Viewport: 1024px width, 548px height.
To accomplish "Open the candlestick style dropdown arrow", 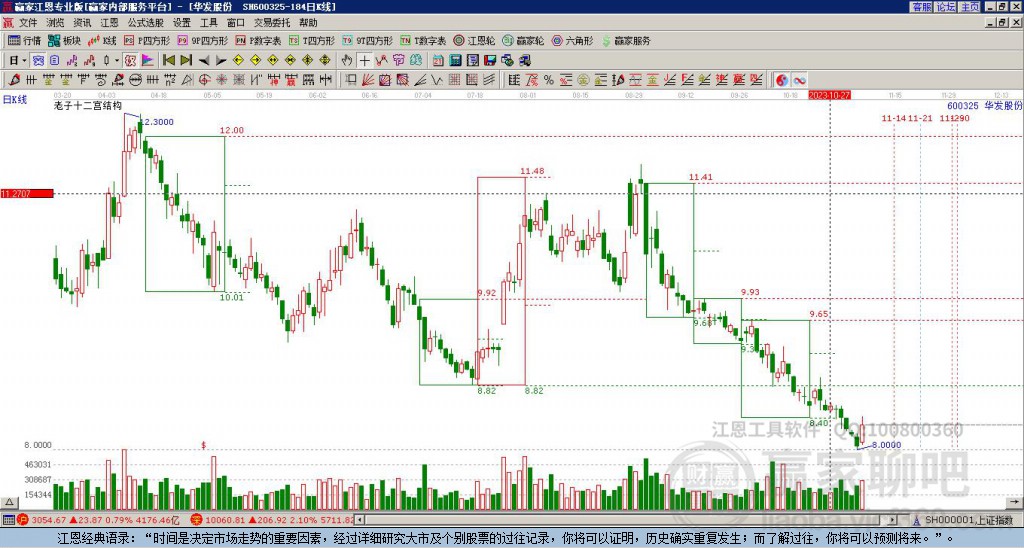I will [117, 60].
